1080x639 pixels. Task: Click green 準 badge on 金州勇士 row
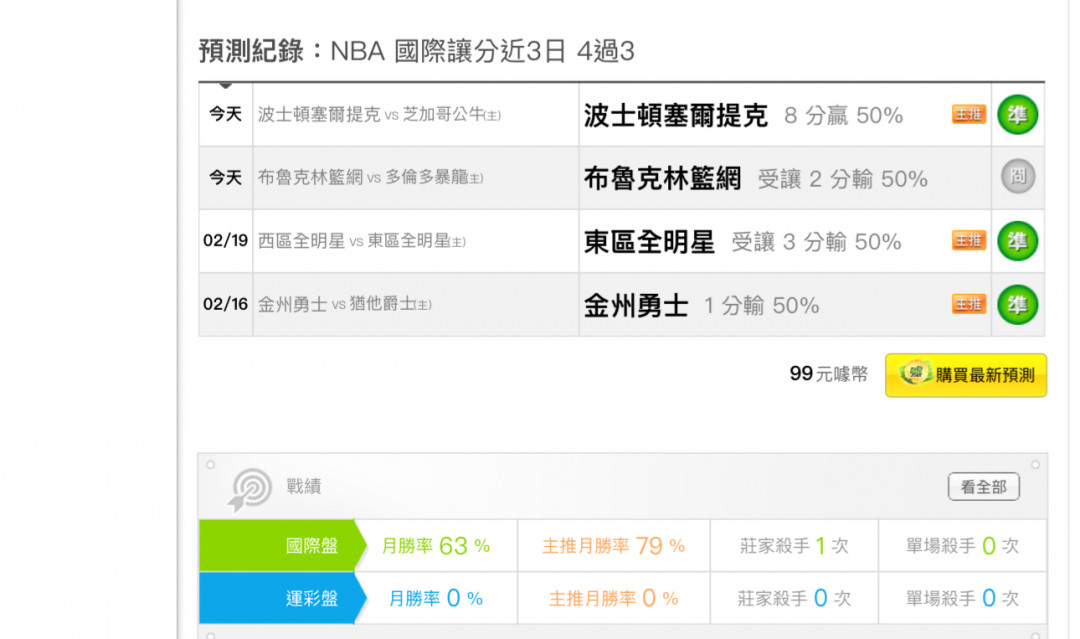click(1018, 304)
